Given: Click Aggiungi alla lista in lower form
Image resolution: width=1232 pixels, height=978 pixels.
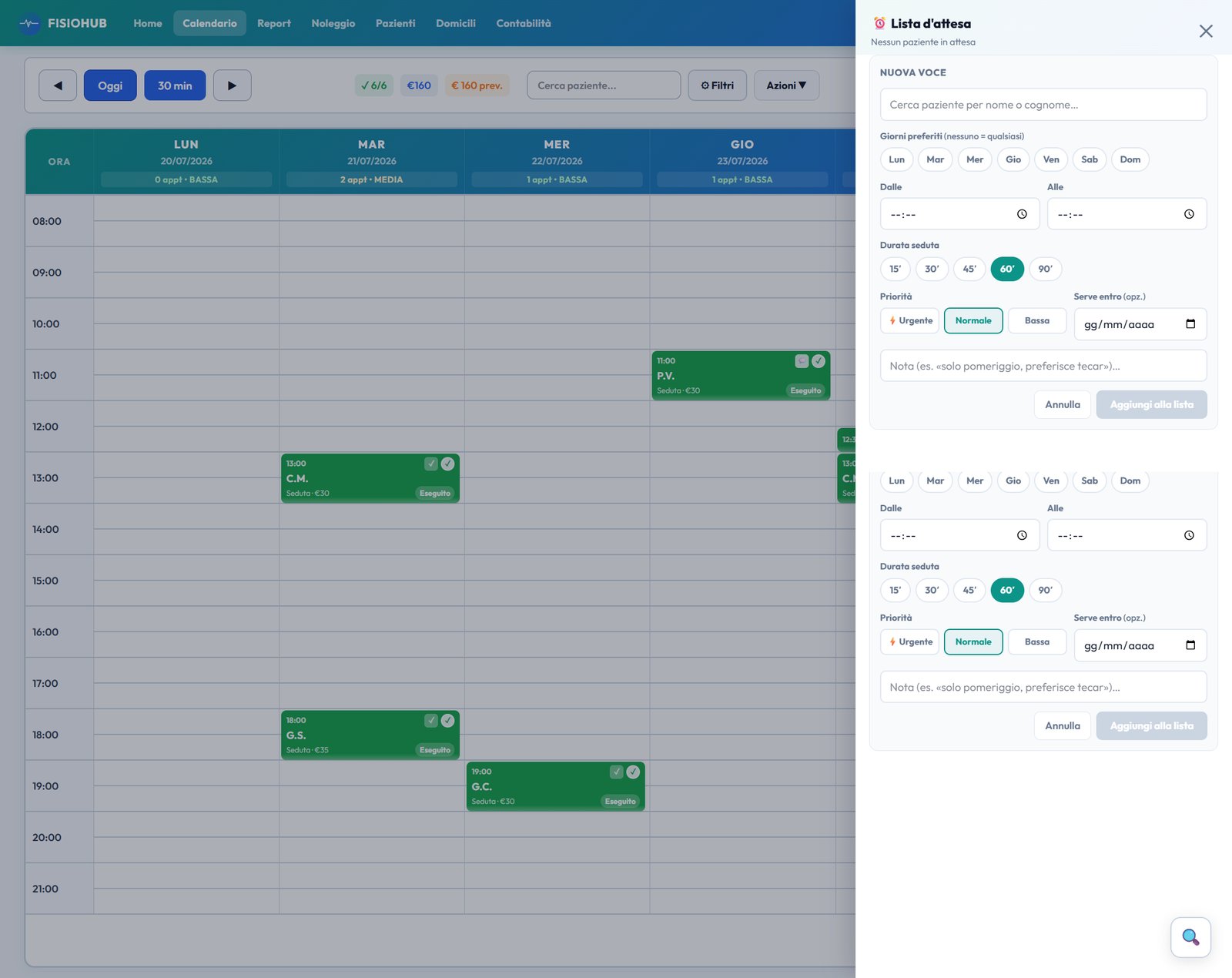Looking at the screenshot, I should point(1152,725).
